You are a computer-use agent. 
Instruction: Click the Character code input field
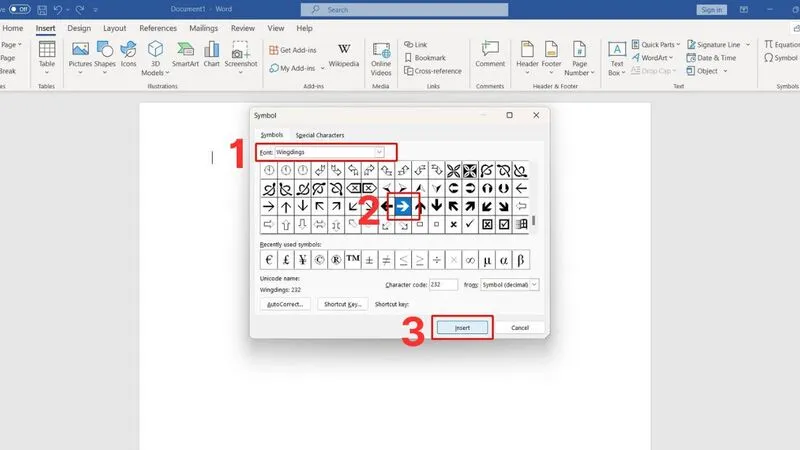coord(443,285)
